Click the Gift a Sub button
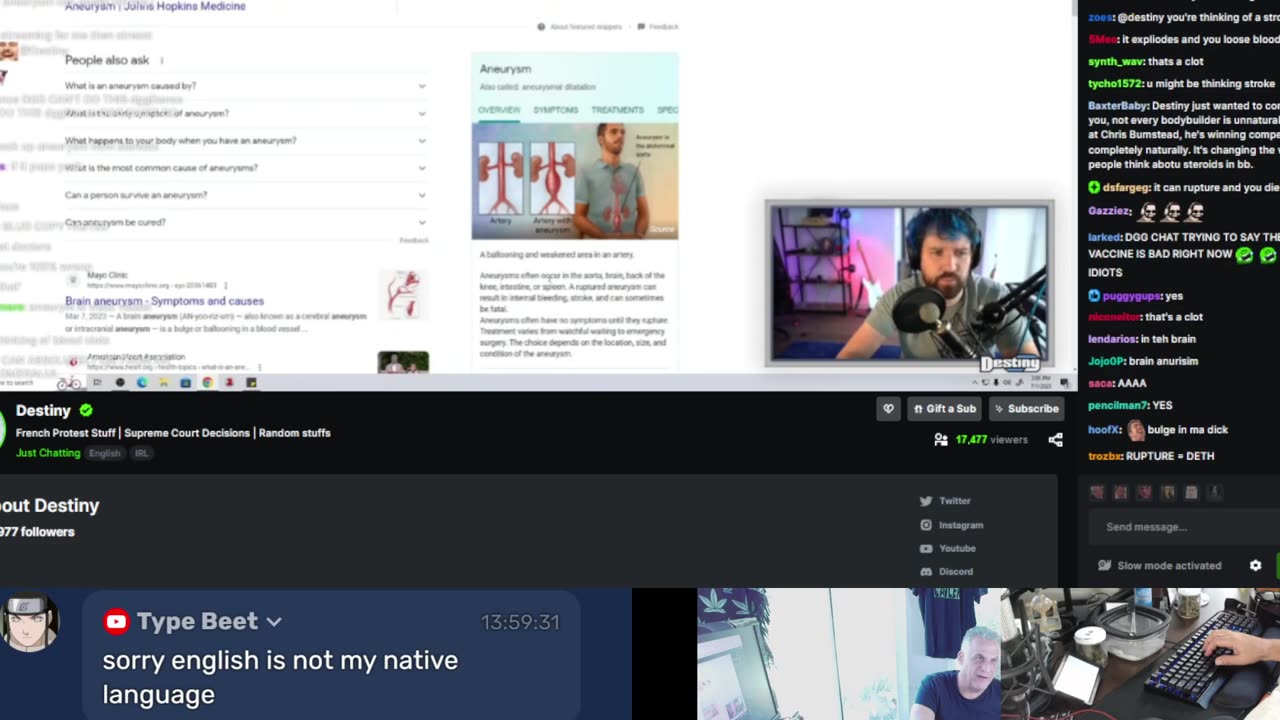This screenshot has height=720, width=1280. [x=944, y=409]
